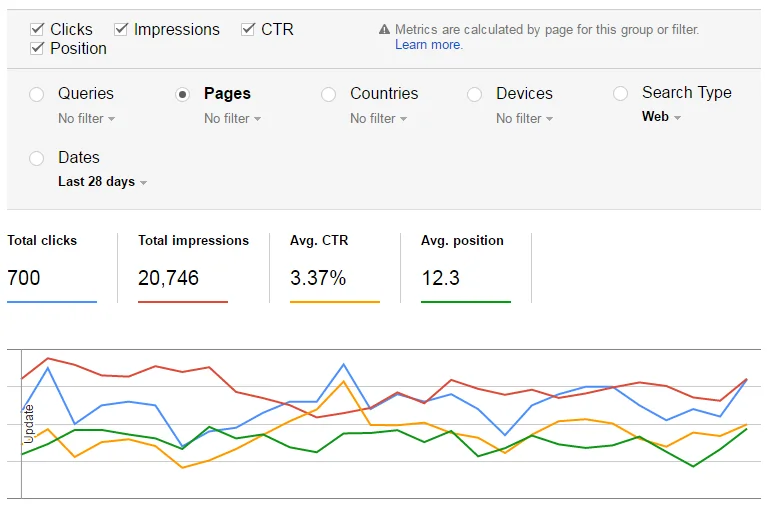Viewport: 767px width, 505px height.
Task: Expand the Last 28 days dropdown
Action: 102,182
